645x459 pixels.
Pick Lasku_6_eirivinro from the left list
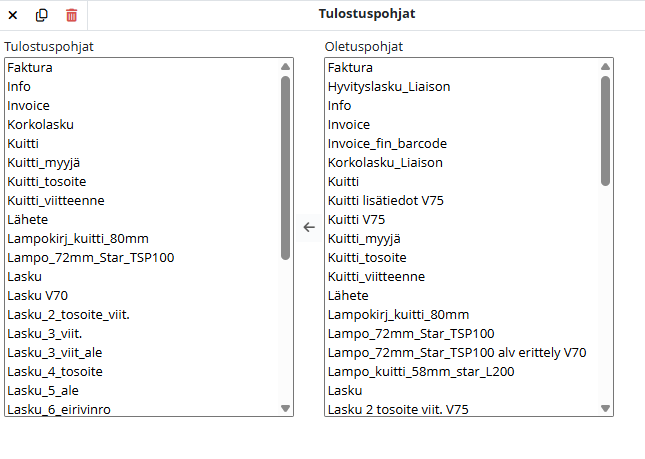58,409
